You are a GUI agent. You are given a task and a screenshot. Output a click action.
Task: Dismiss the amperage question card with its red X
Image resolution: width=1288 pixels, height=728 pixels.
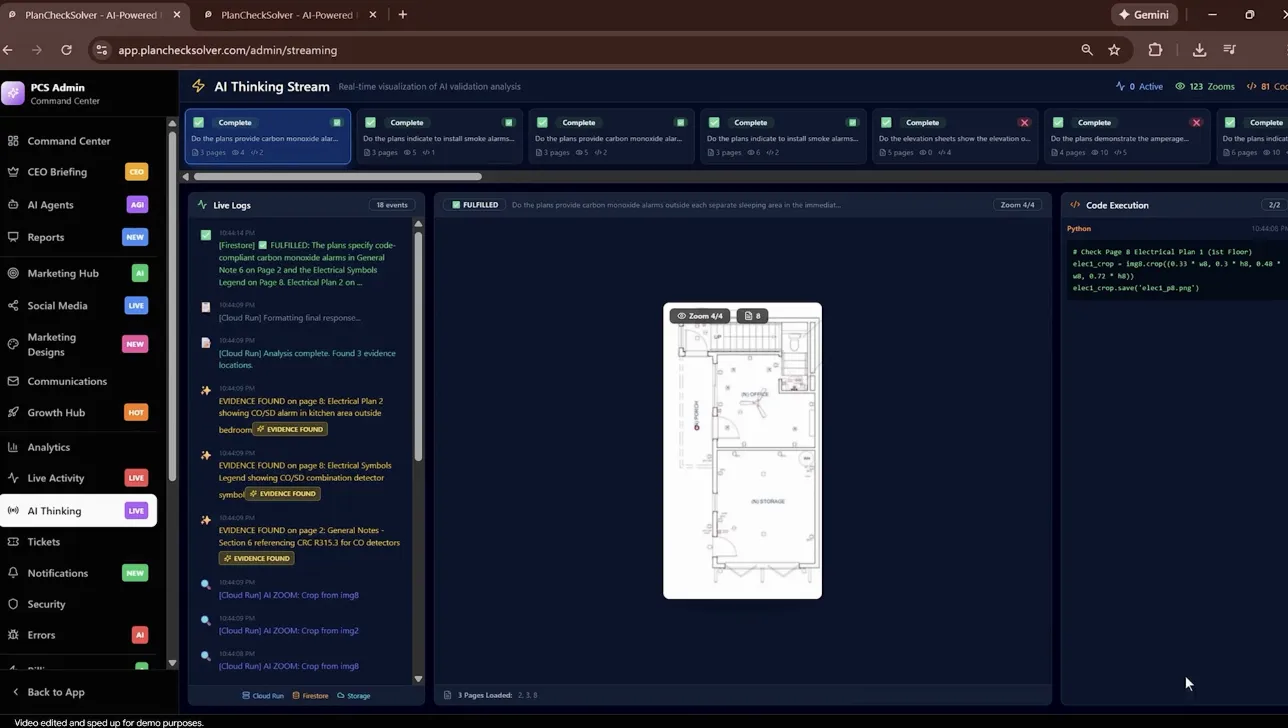1196,122
